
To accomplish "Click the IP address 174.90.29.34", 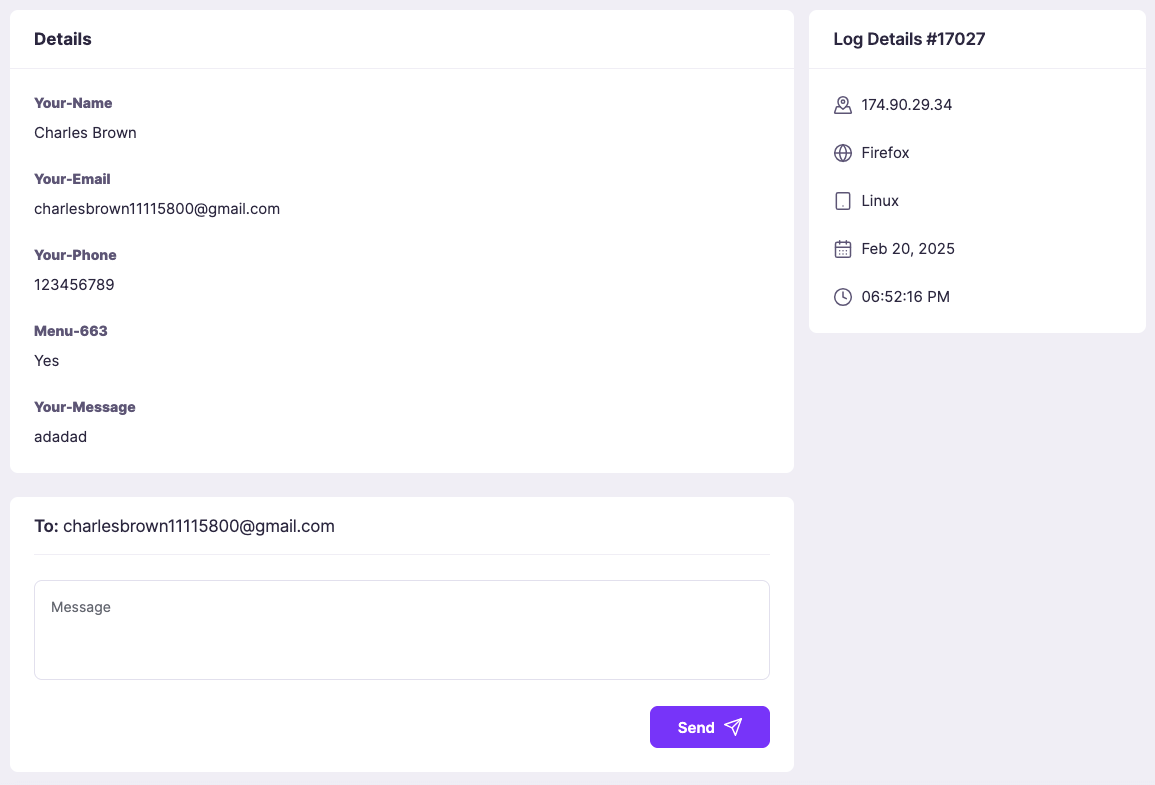I will 906,105.
